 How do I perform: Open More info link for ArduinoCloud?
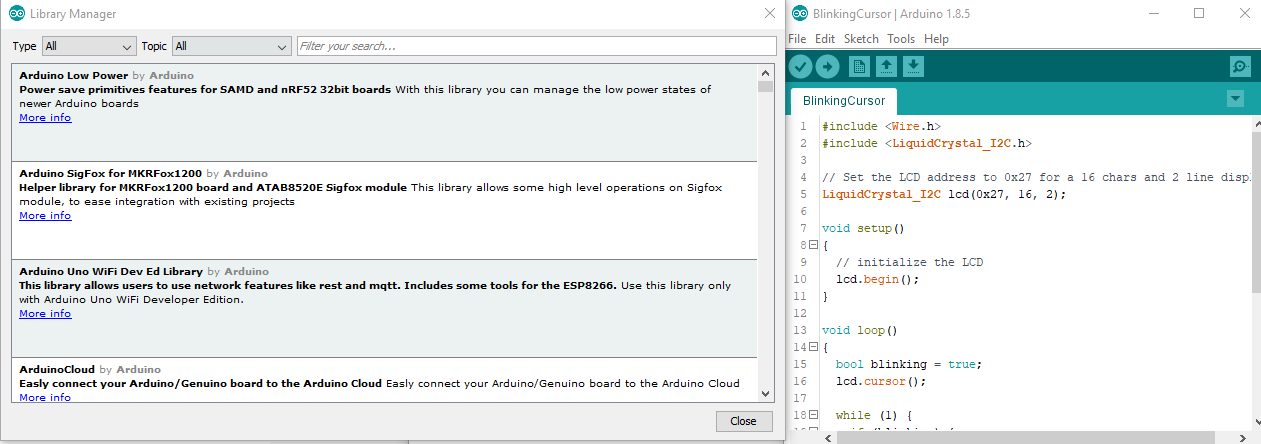45,397
